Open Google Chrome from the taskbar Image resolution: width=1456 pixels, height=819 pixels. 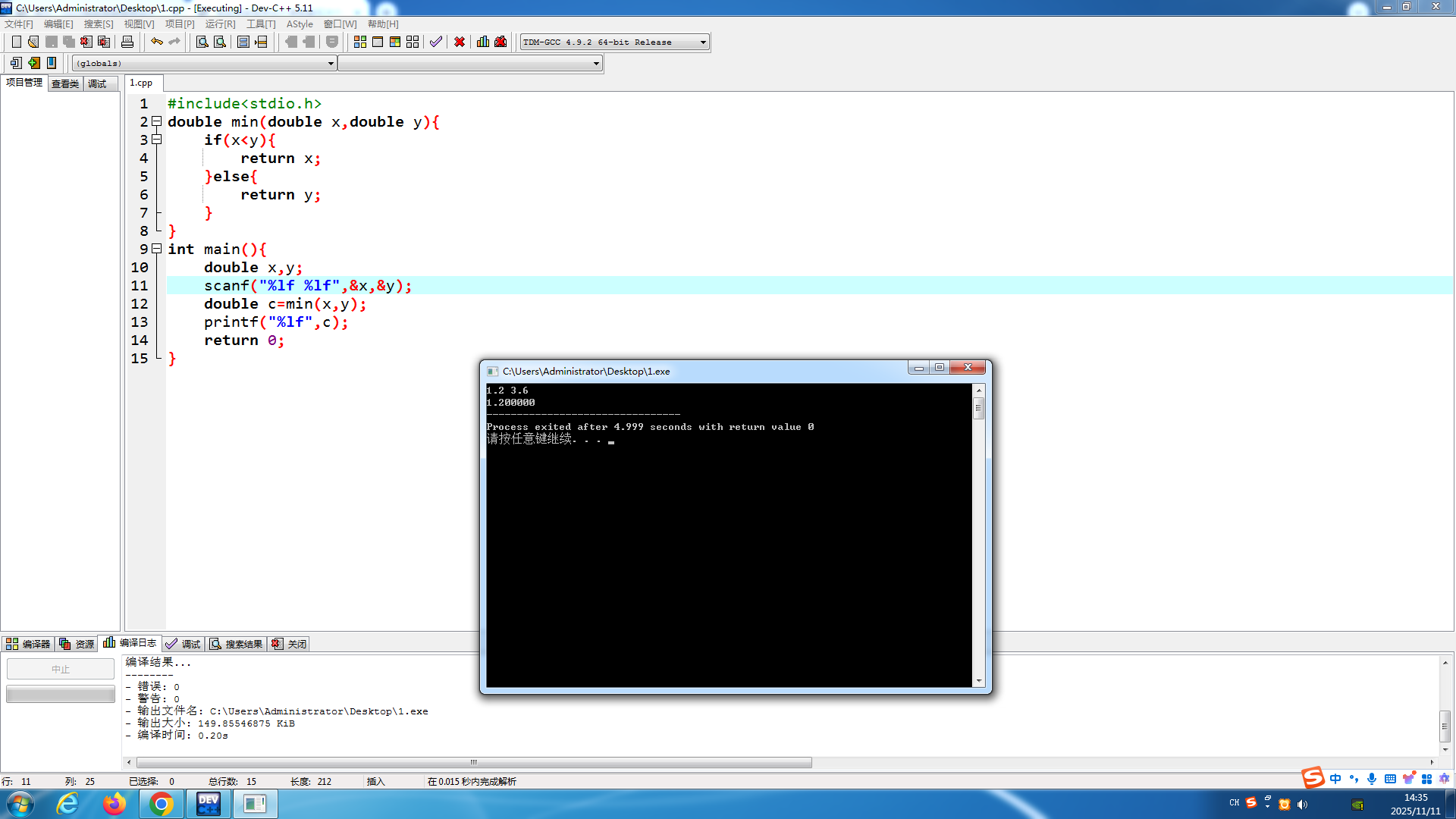click(162, 804)
